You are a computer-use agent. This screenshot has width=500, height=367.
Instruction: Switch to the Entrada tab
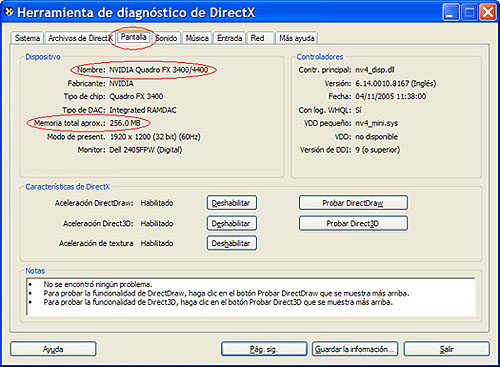pos(229,38)
